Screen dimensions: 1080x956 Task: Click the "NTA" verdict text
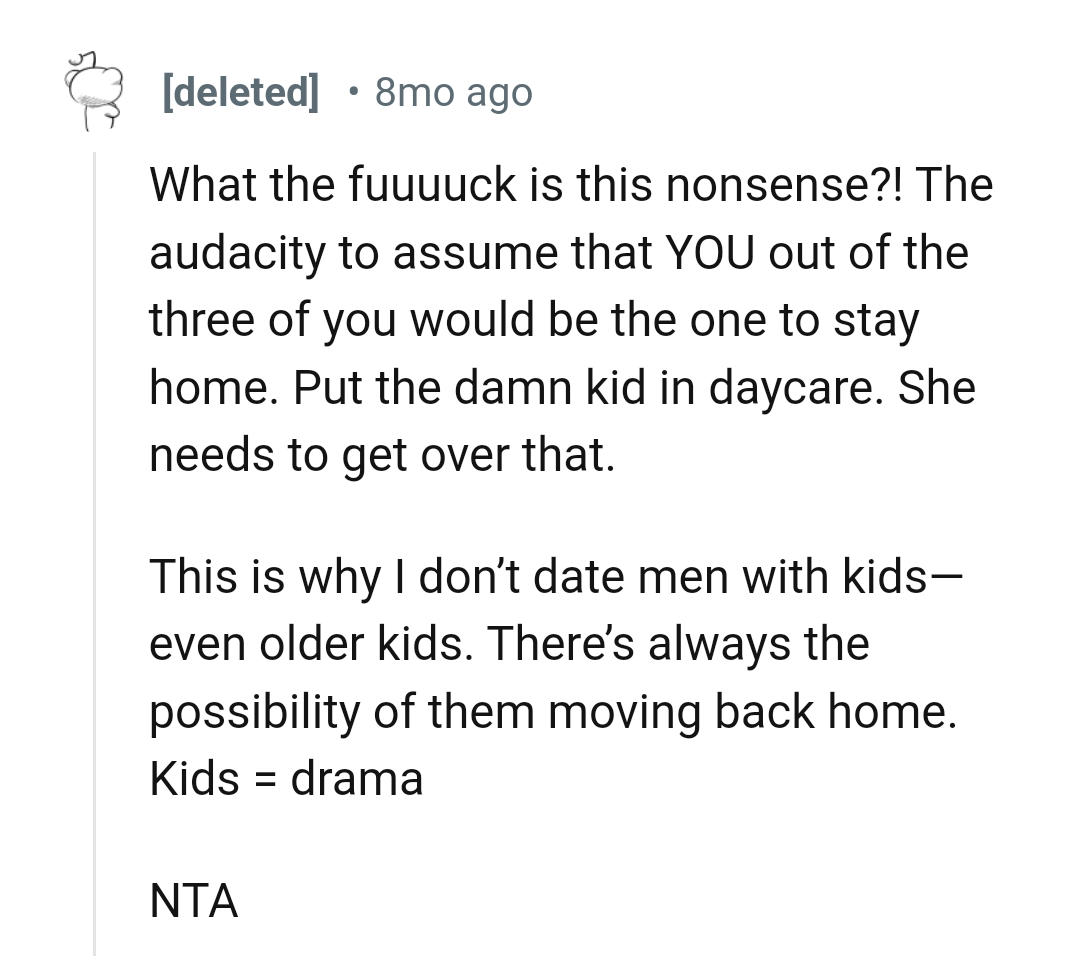coord(194,901)
